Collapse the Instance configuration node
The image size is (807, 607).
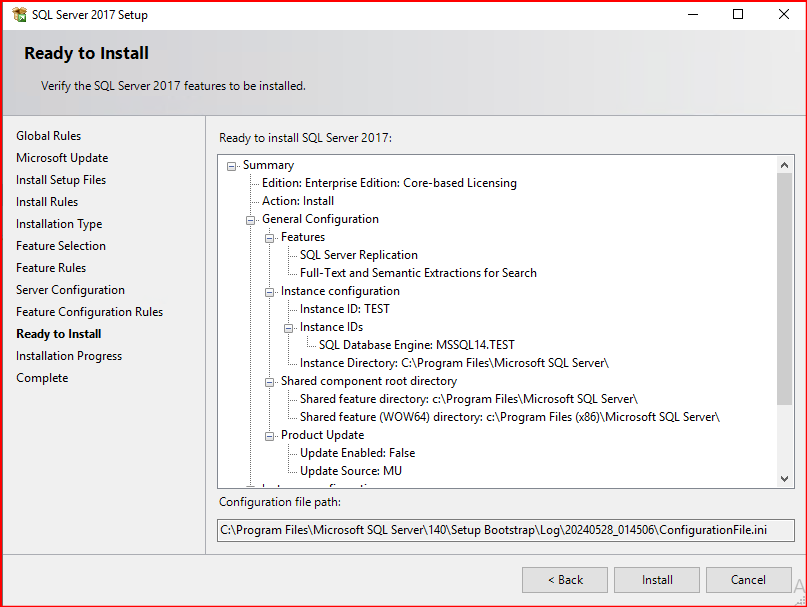point(270,292)
